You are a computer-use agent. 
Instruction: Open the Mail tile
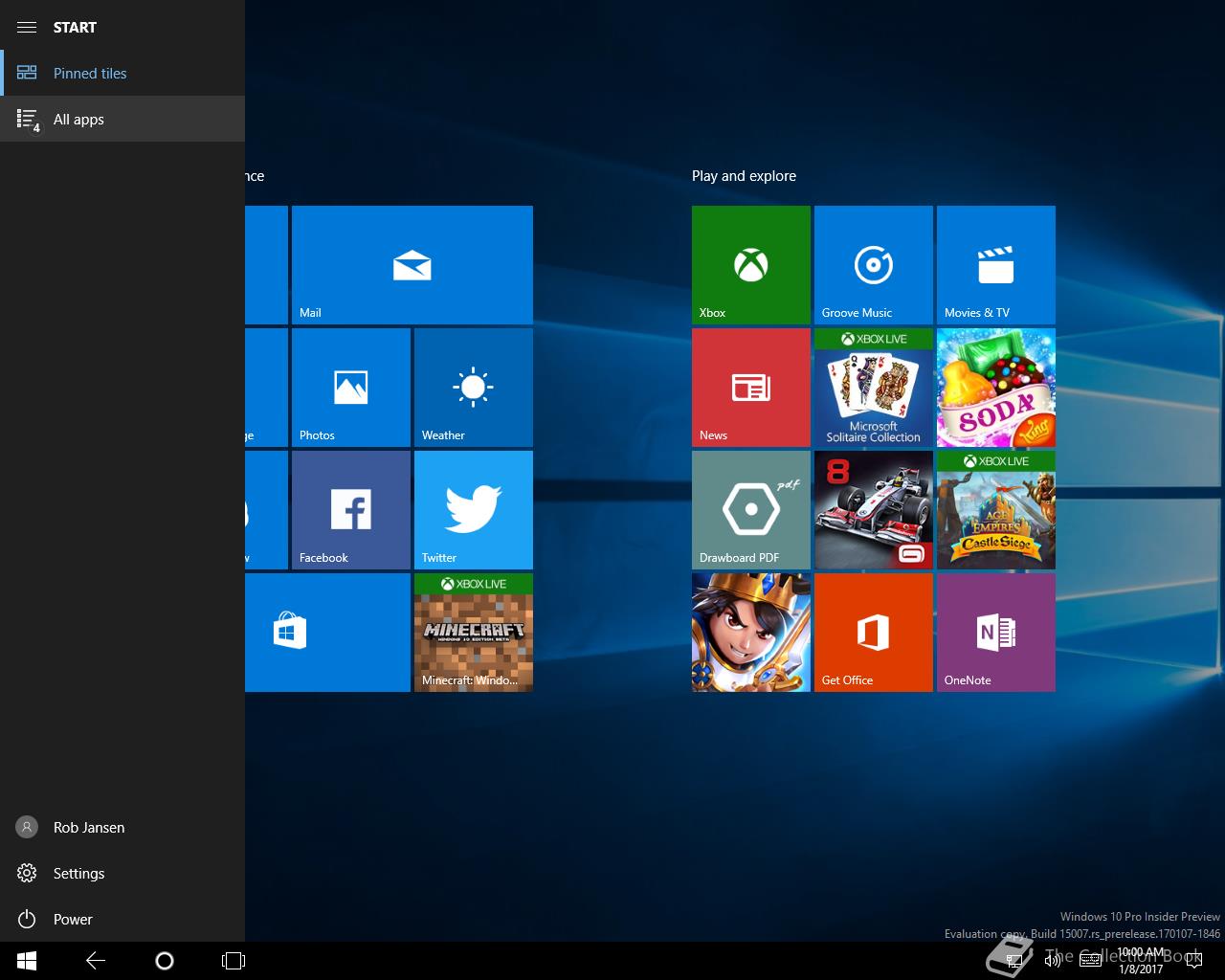click(x=412, y=265)
